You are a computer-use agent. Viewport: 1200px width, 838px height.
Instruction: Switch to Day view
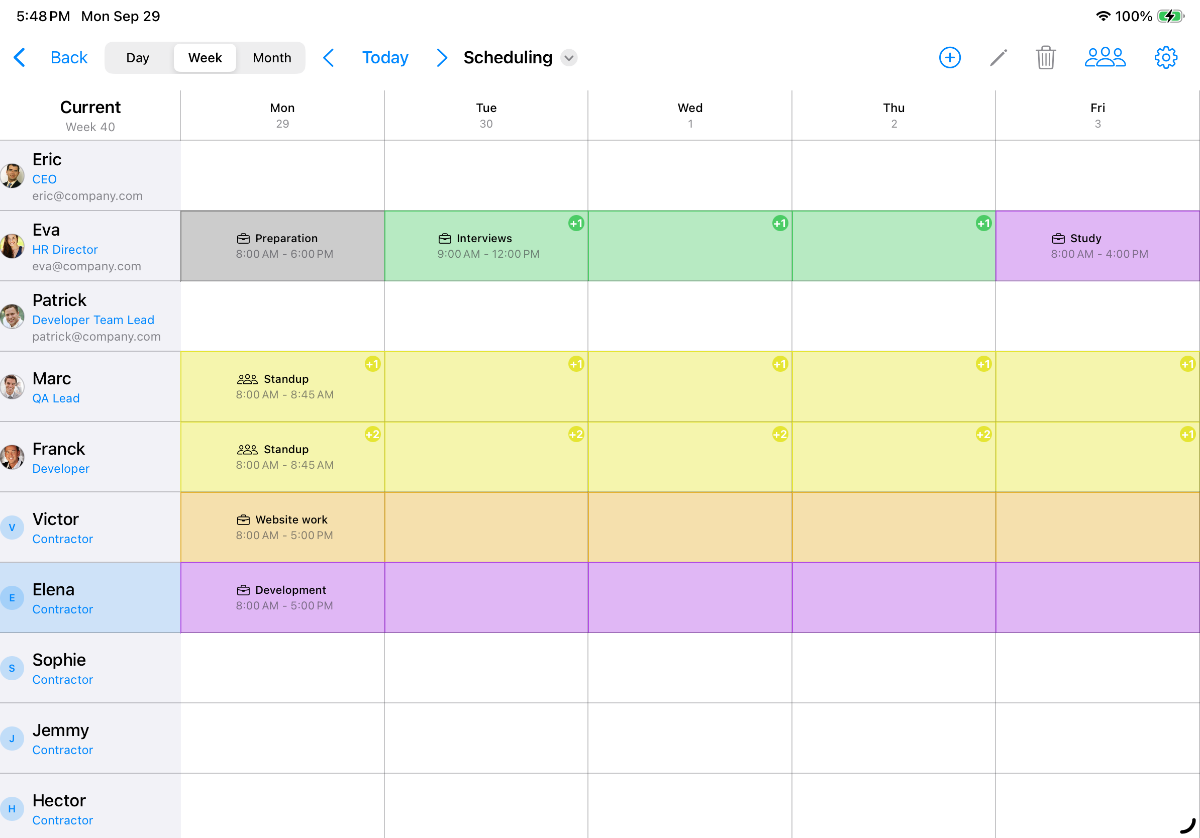coord(138,58)
